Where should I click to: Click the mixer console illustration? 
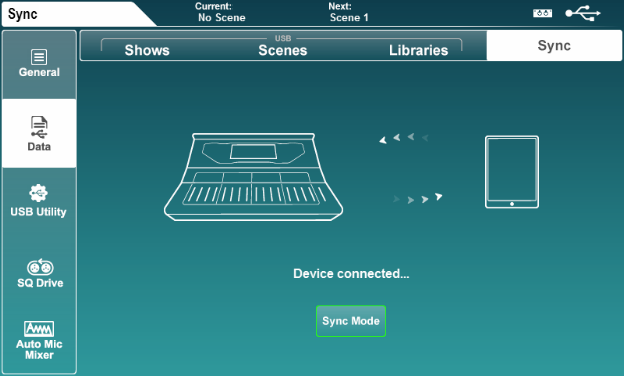254,177
